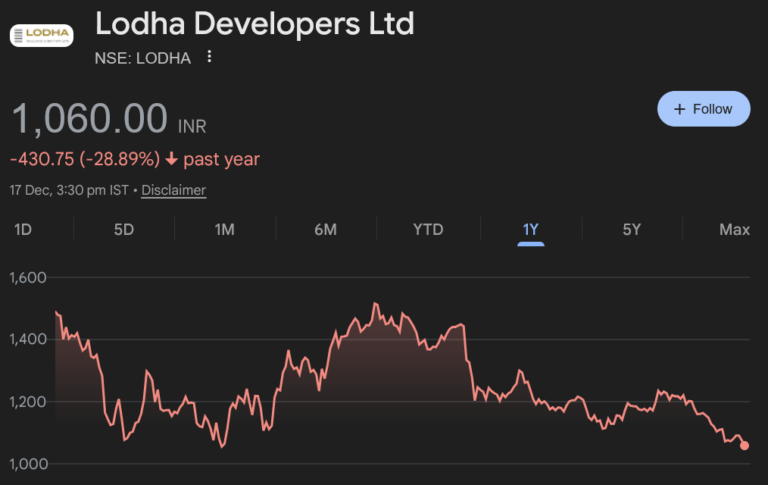This screenshot has height=485, width=768.
Task: View the 5Y chart range
Action: point(632,230)
